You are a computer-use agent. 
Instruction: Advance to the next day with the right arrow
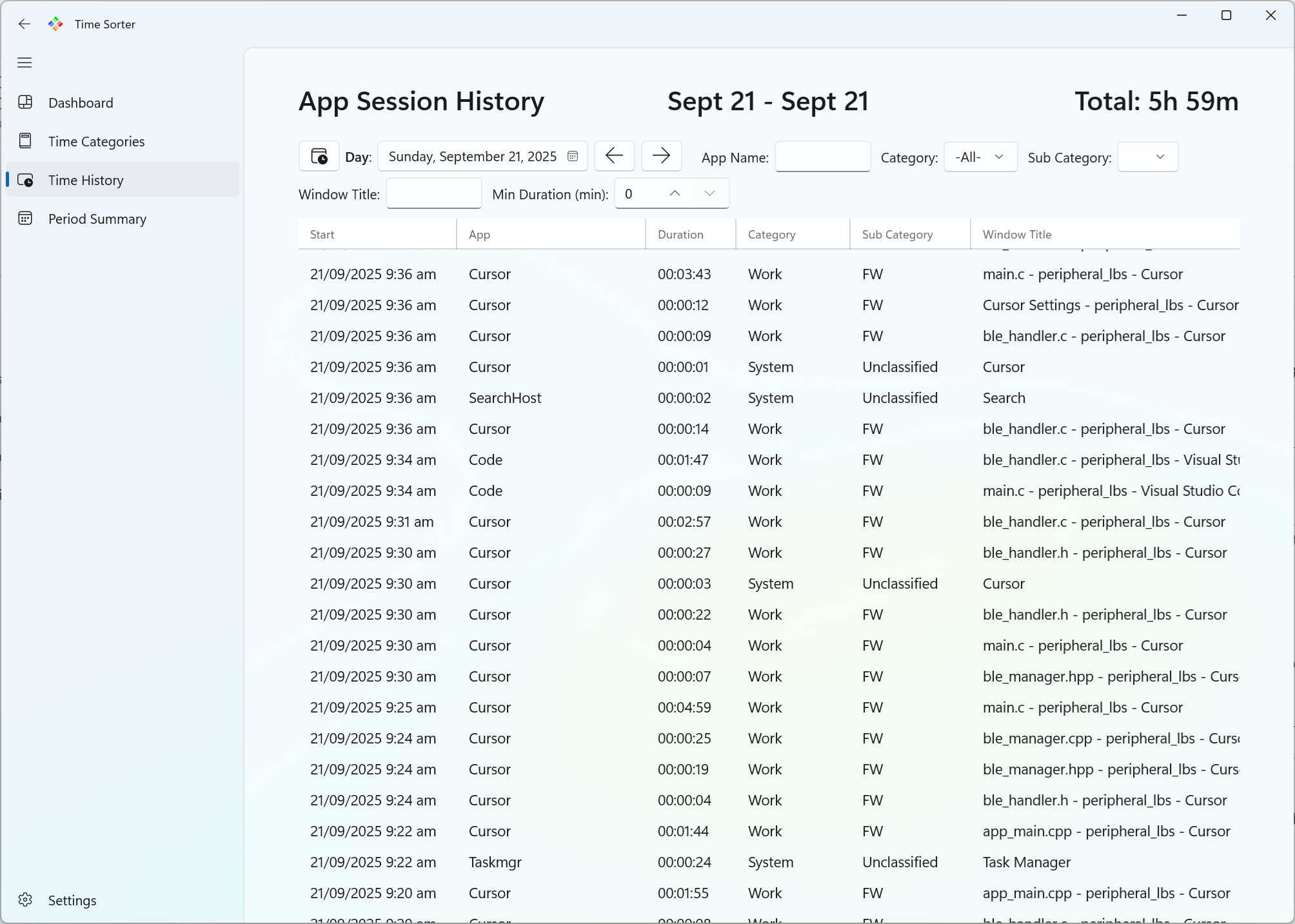point(661,156)
